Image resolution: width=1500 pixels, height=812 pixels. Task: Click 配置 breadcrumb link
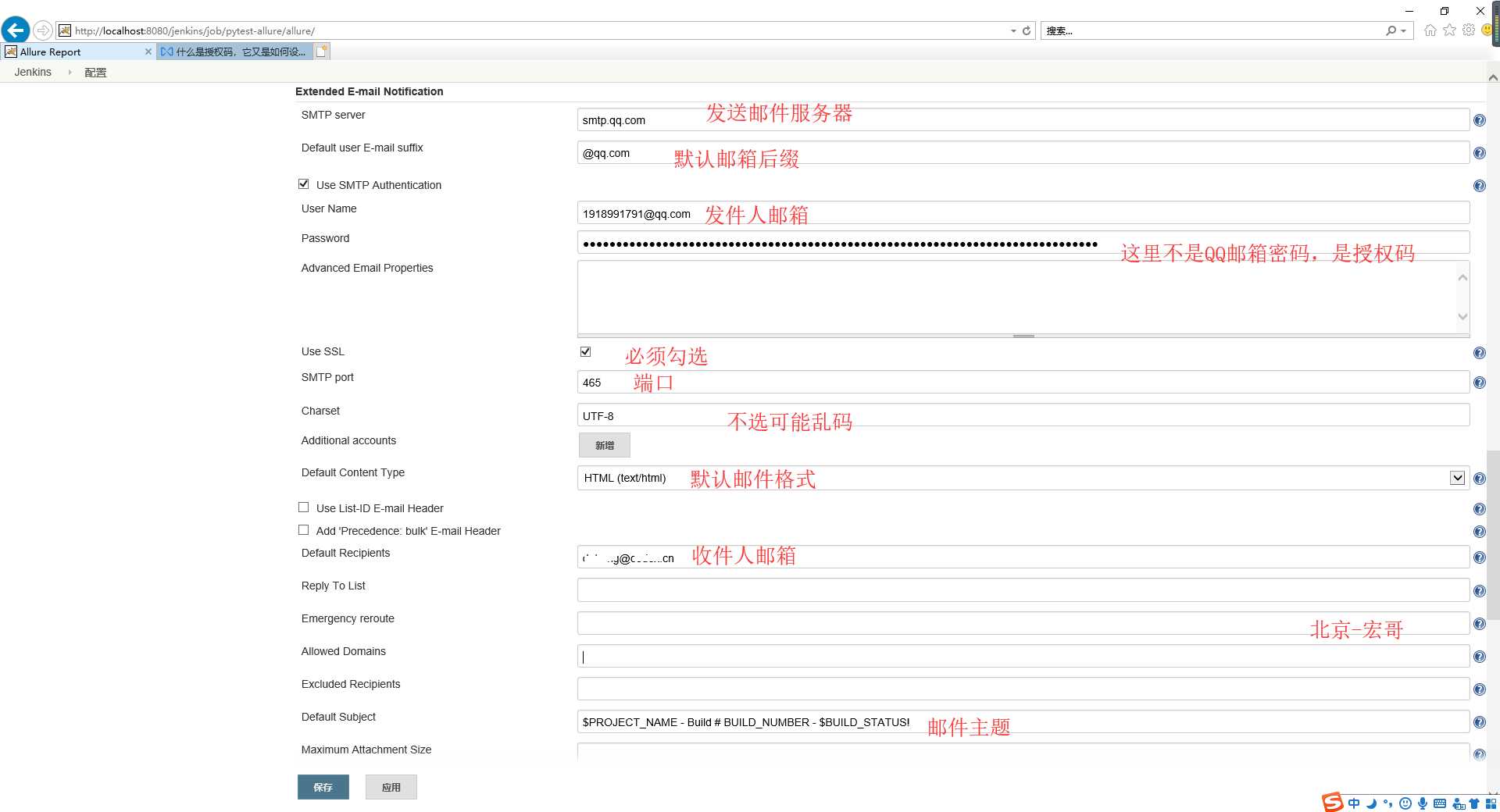[x=95, y=72]
